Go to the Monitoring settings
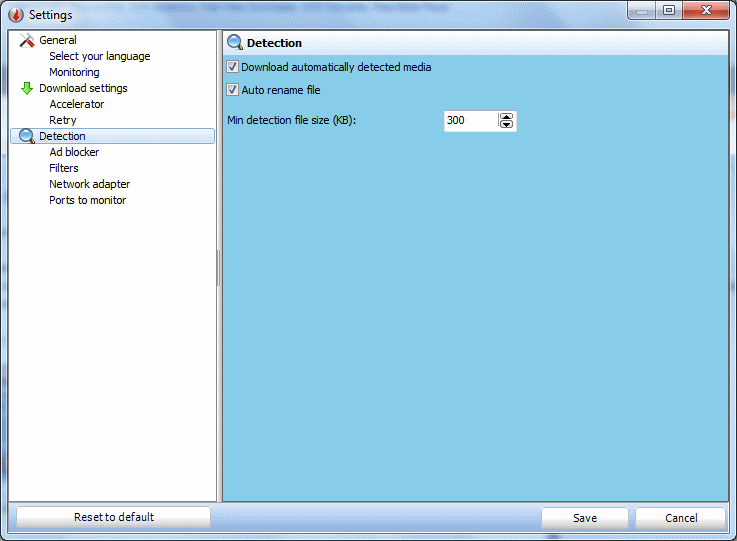737x541 pixels. coord(74,72)
